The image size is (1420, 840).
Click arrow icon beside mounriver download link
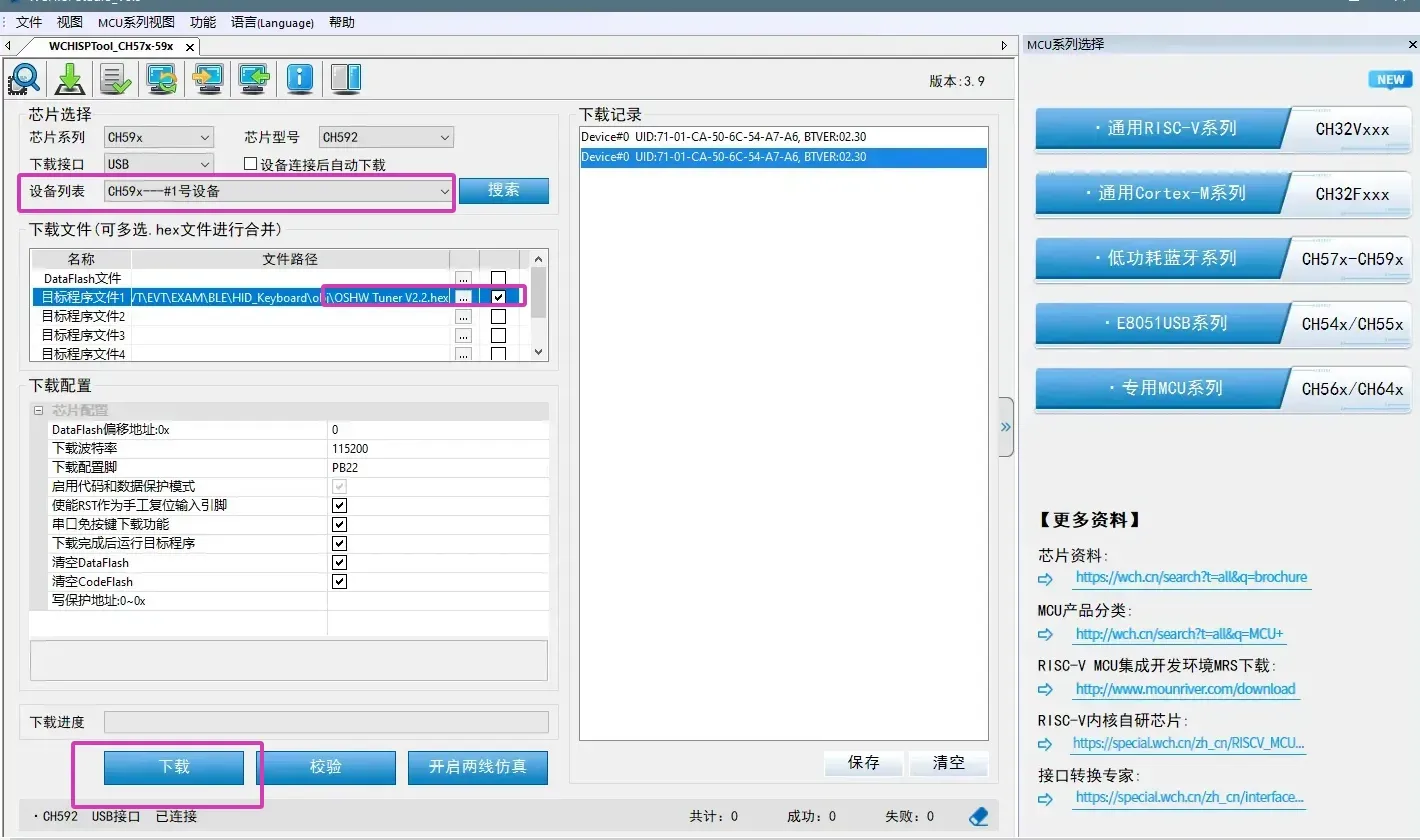(1046, 689)
